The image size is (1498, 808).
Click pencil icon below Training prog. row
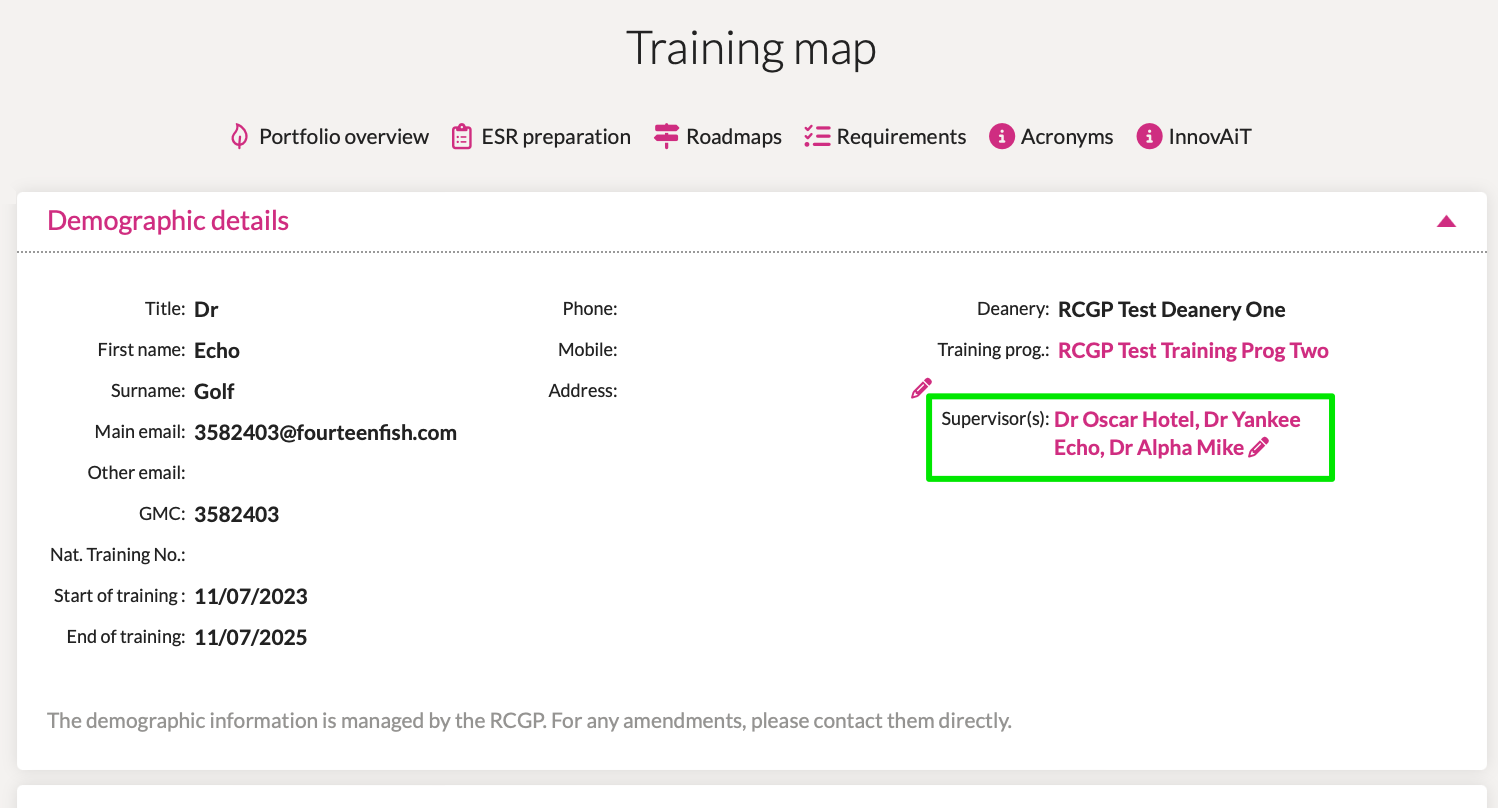point(921,389)
